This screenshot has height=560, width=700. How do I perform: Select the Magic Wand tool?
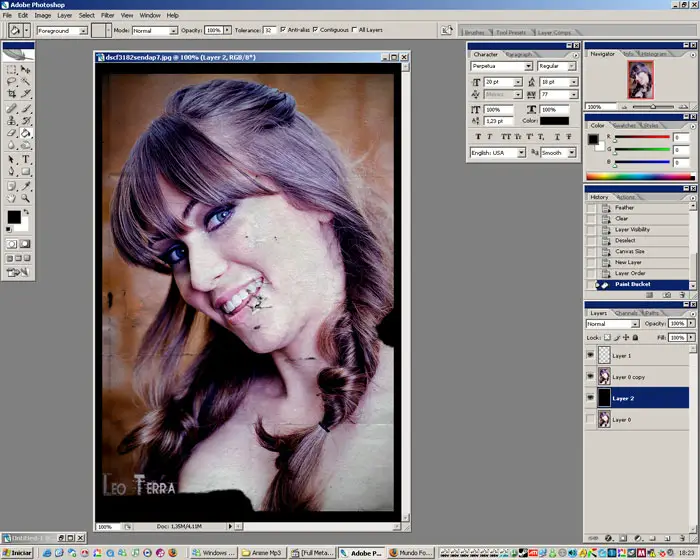click(x=26, y=82)
